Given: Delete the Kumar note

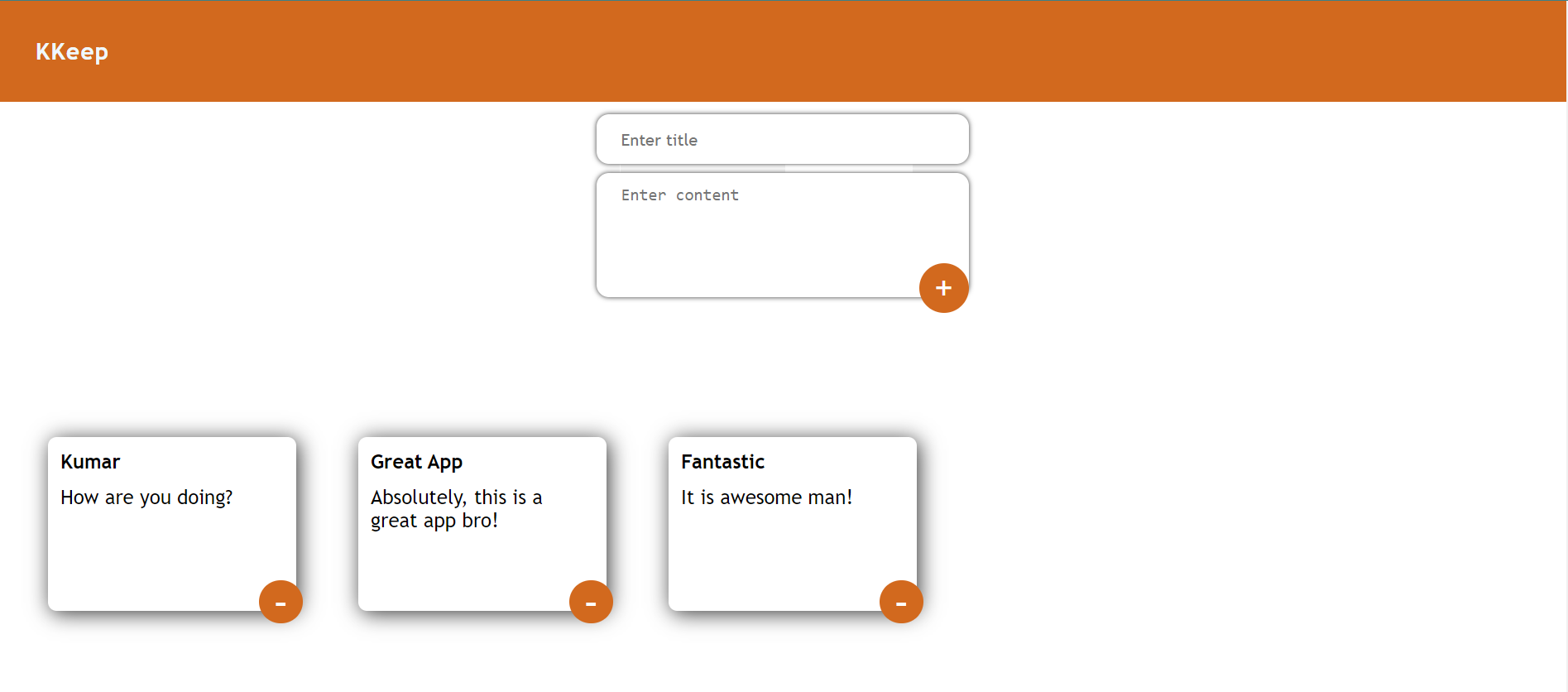Looking at the screenshot, I should pyautogui.click(x=281, y=602).
